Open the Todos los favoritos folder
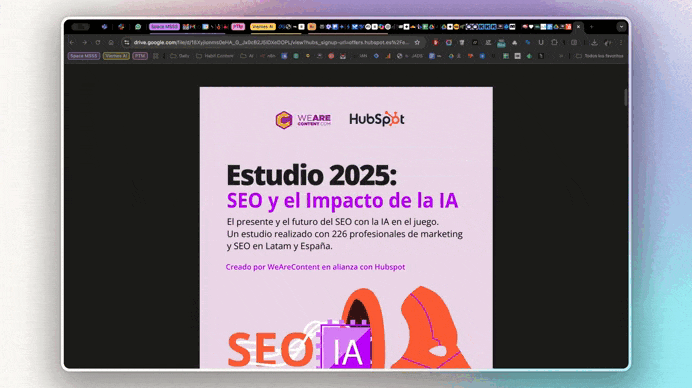 [599, 56]
